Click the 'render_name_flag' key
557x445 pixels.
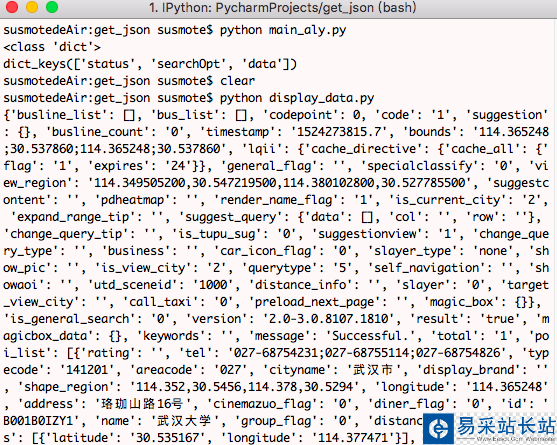click(x=276, y=200)
